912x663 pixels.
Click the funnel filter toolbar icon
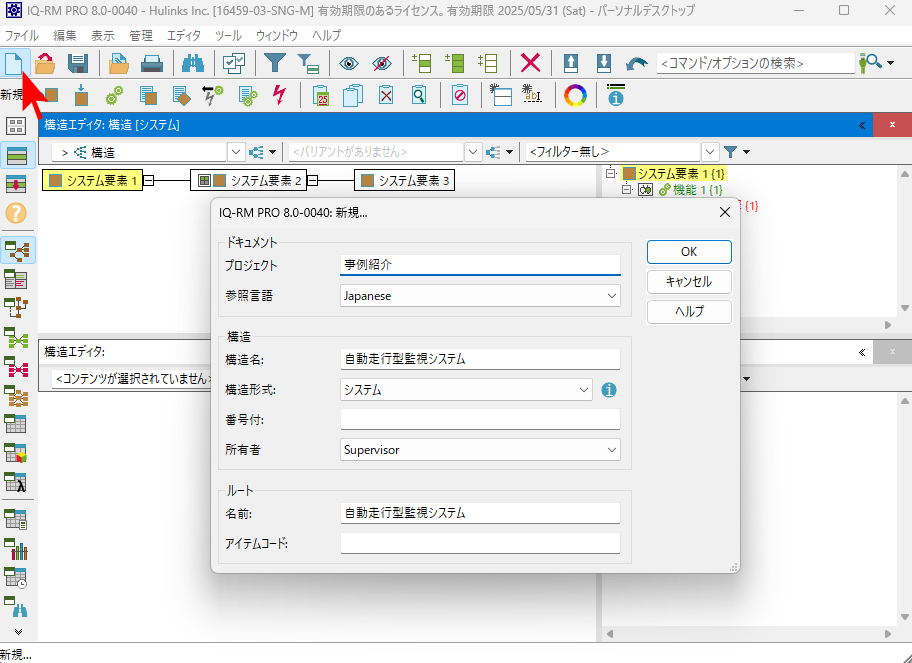(x=274, y=63)
